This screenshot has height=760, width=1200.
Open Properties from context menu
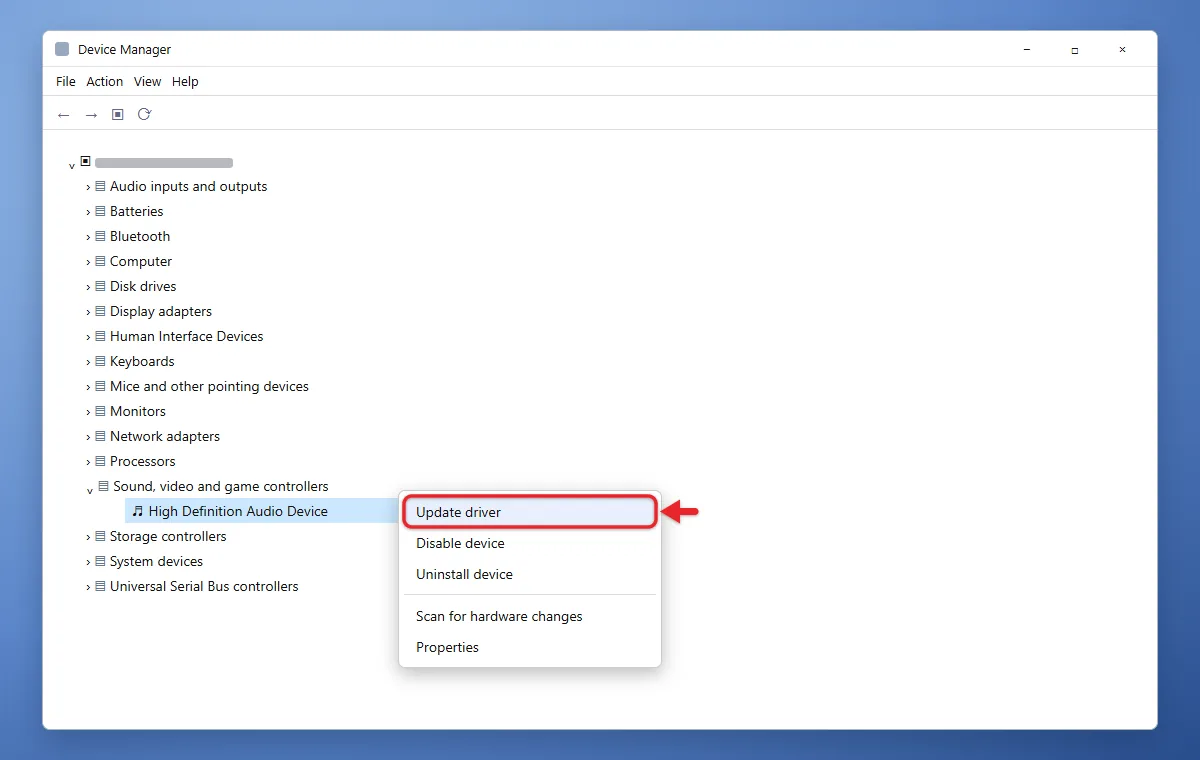point(530,647)
